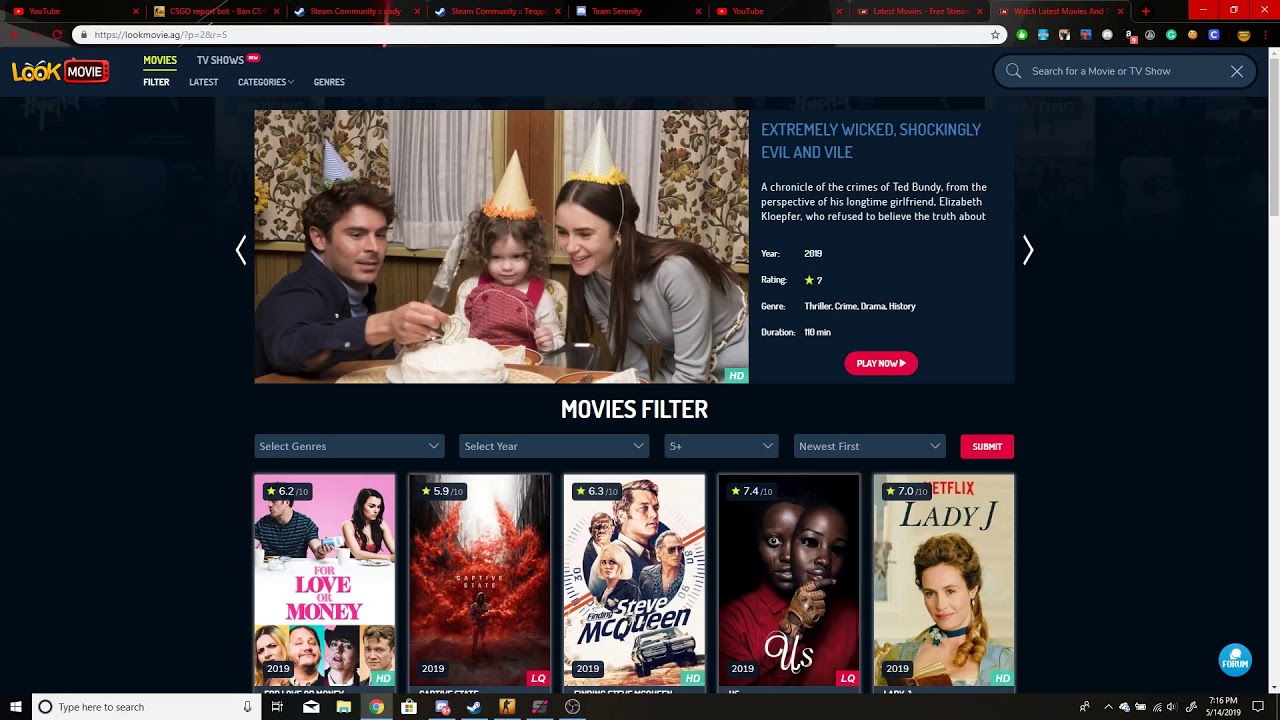Image resolution: width=1280 pixels, height=720 pixels.
Task: Open the volume control in tray
Action: point(1172,707)
